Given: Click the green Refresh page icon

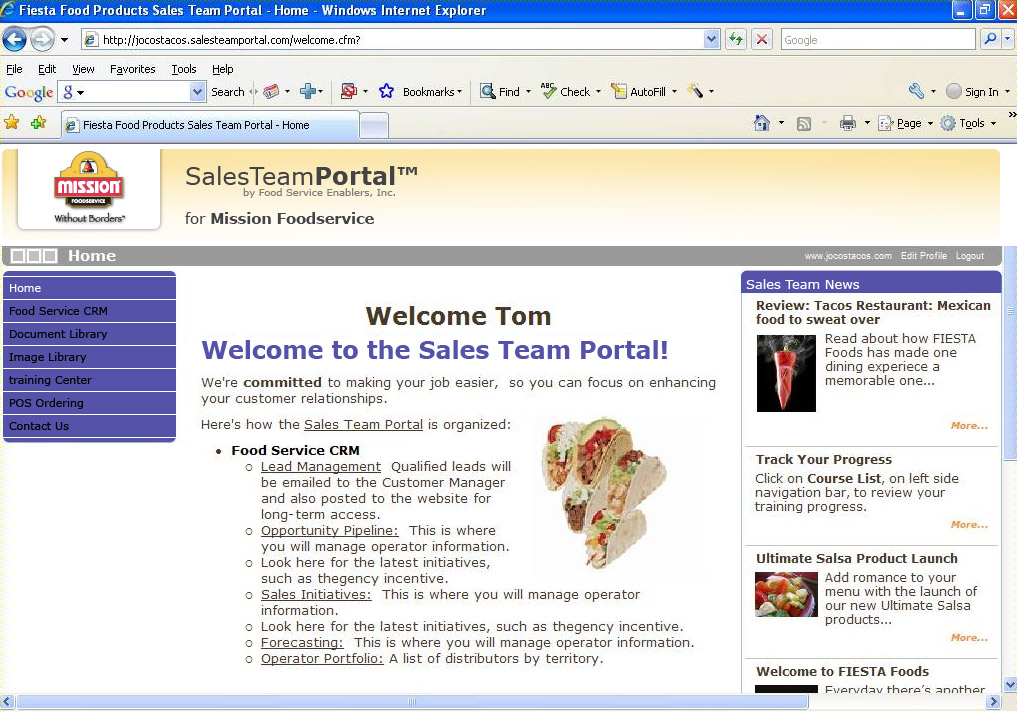Looking at the screenshot, I should coord(736,39).
